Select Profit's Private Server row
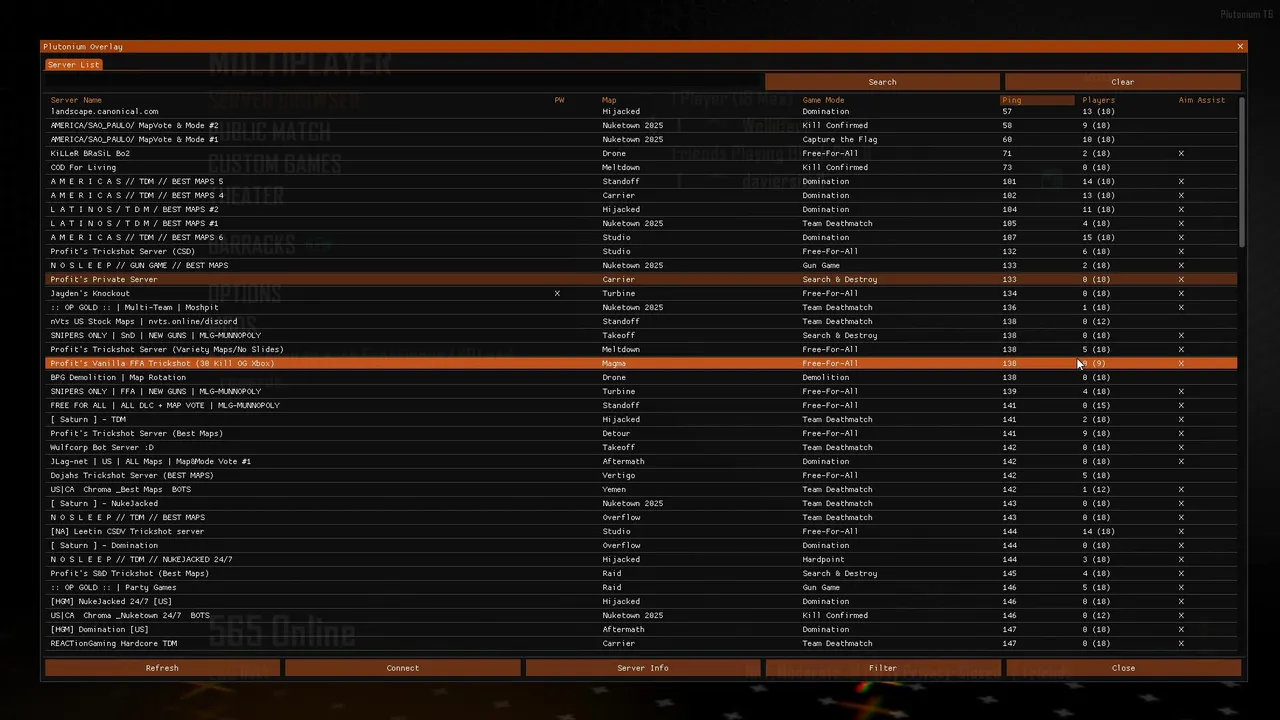Screen dimensions: 1280x720 tap(641, 279)
